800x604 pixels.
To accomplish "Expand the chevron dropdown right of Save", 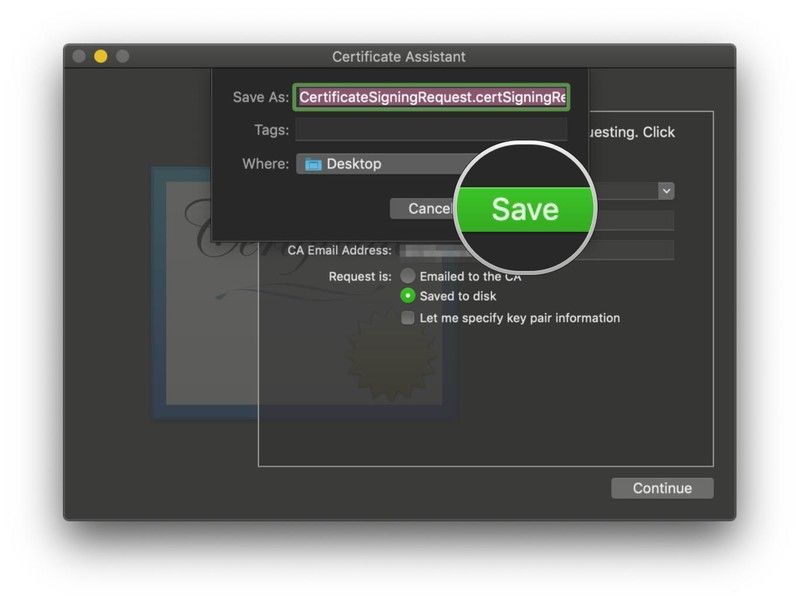I will [x=666, y=190].
